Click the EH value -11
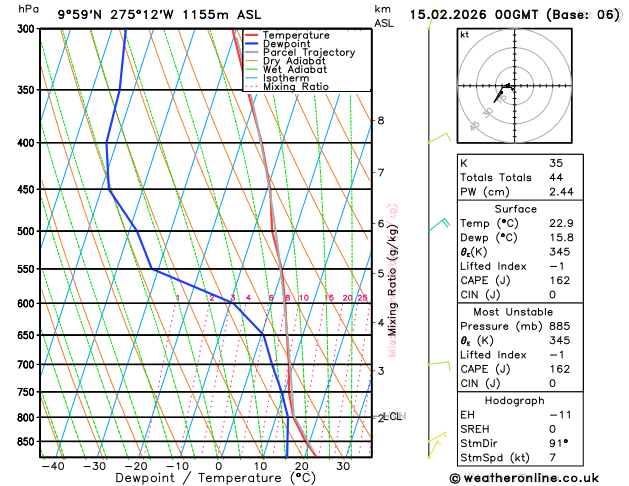This screenshot has width=629, height=486. (560, 415)
